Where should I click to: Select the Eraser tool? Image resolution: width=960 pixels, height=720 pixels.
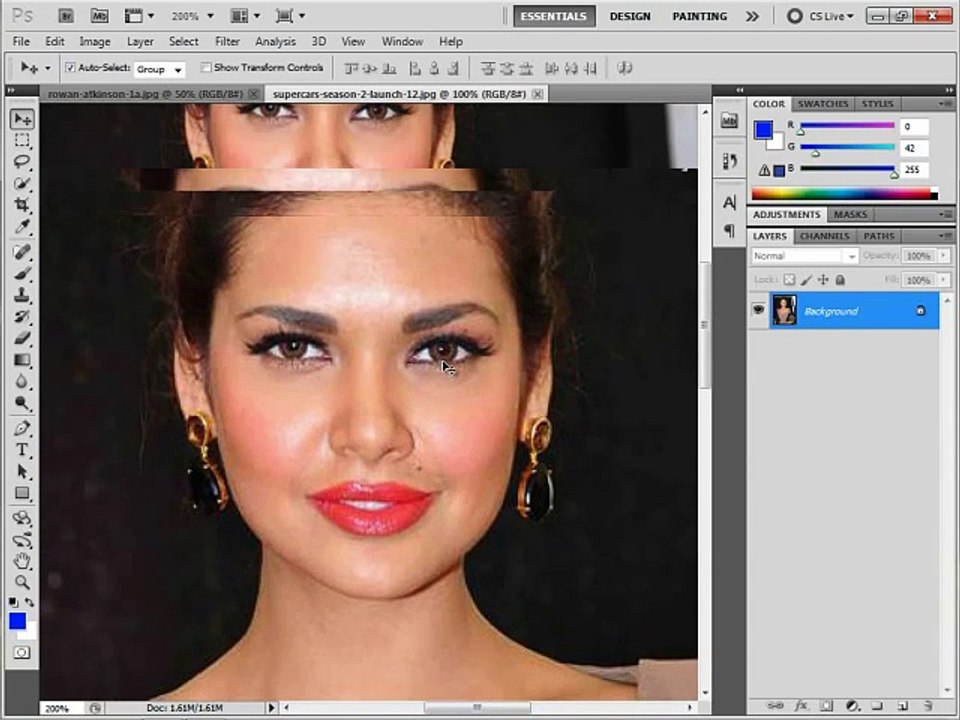pos(22,338)
